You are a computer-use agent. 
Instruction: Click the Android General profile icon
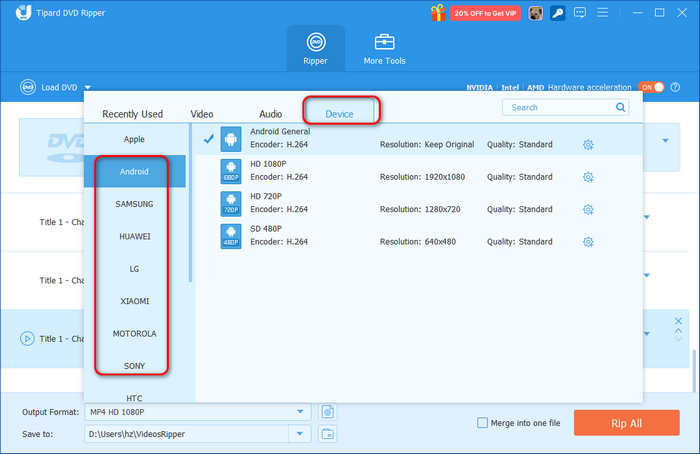point(231,139)
